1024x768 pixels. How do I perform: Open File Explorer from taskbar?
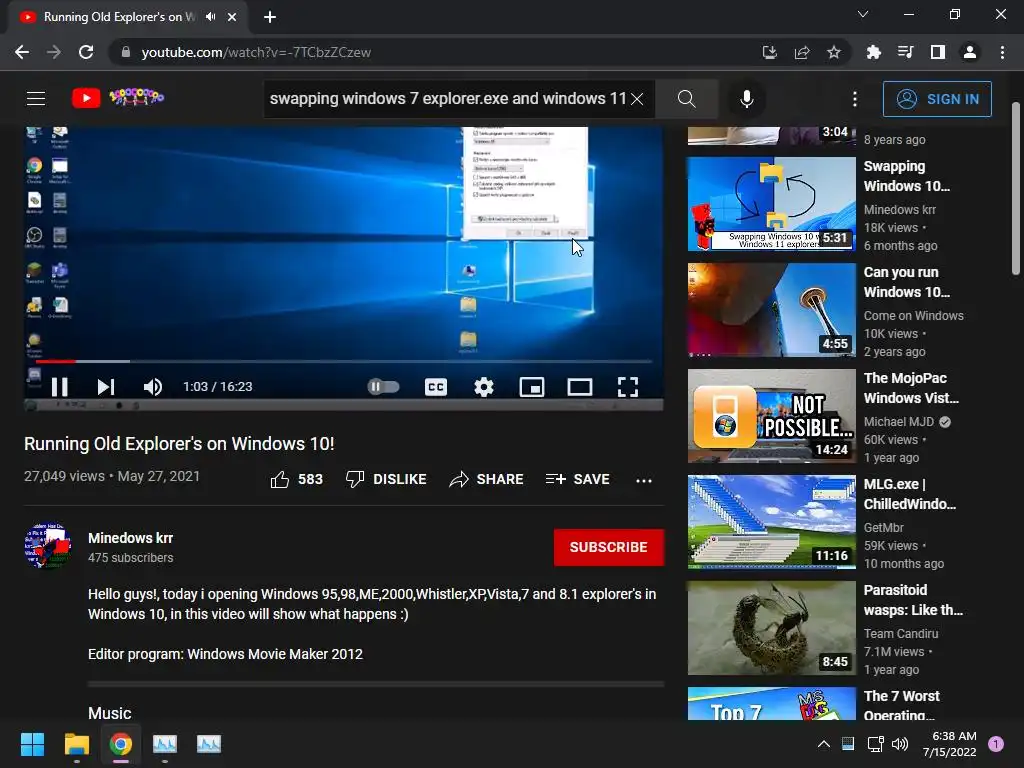[x=76, y=744]
